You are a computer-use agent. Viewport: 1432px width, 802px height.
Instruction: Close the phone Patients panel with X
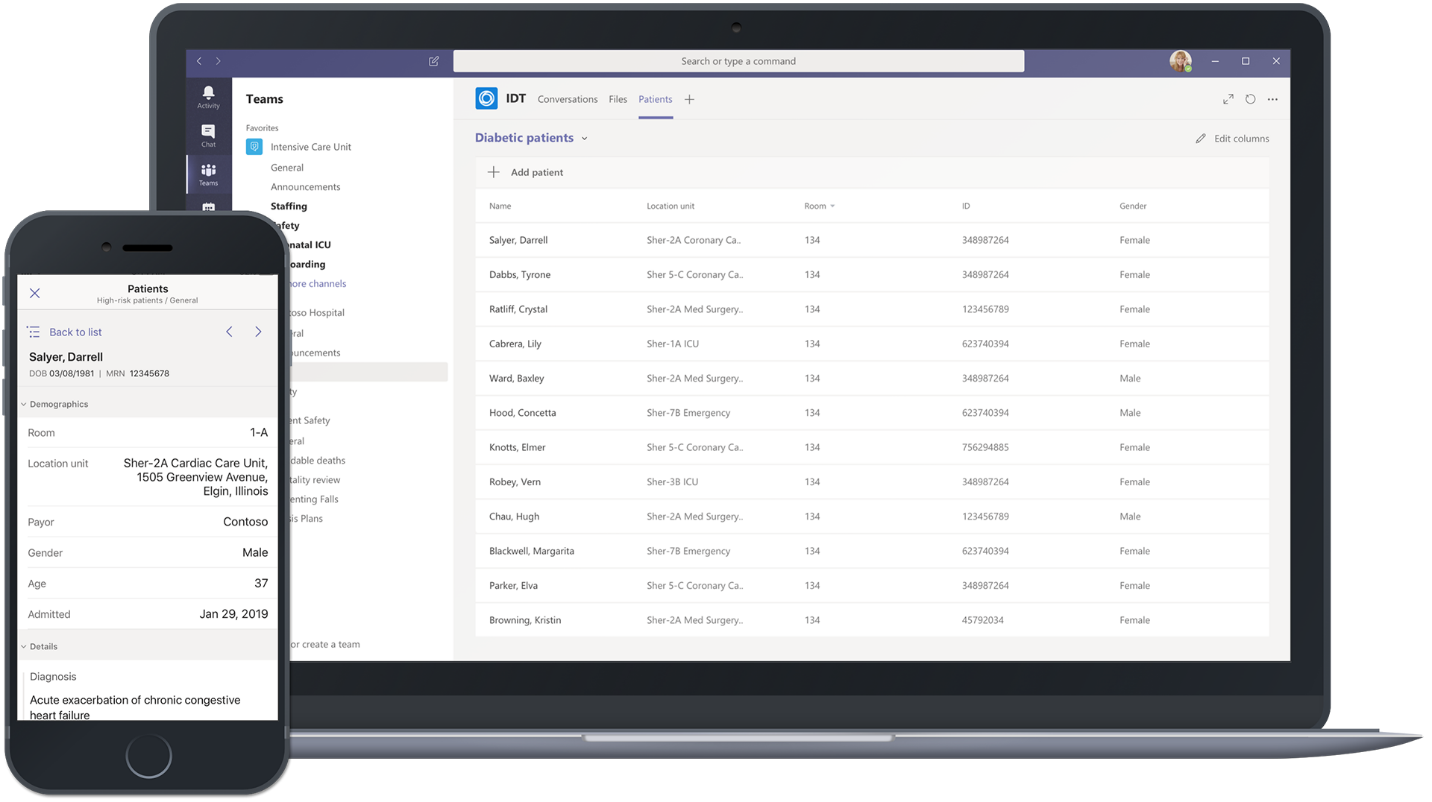pos(35,293)
